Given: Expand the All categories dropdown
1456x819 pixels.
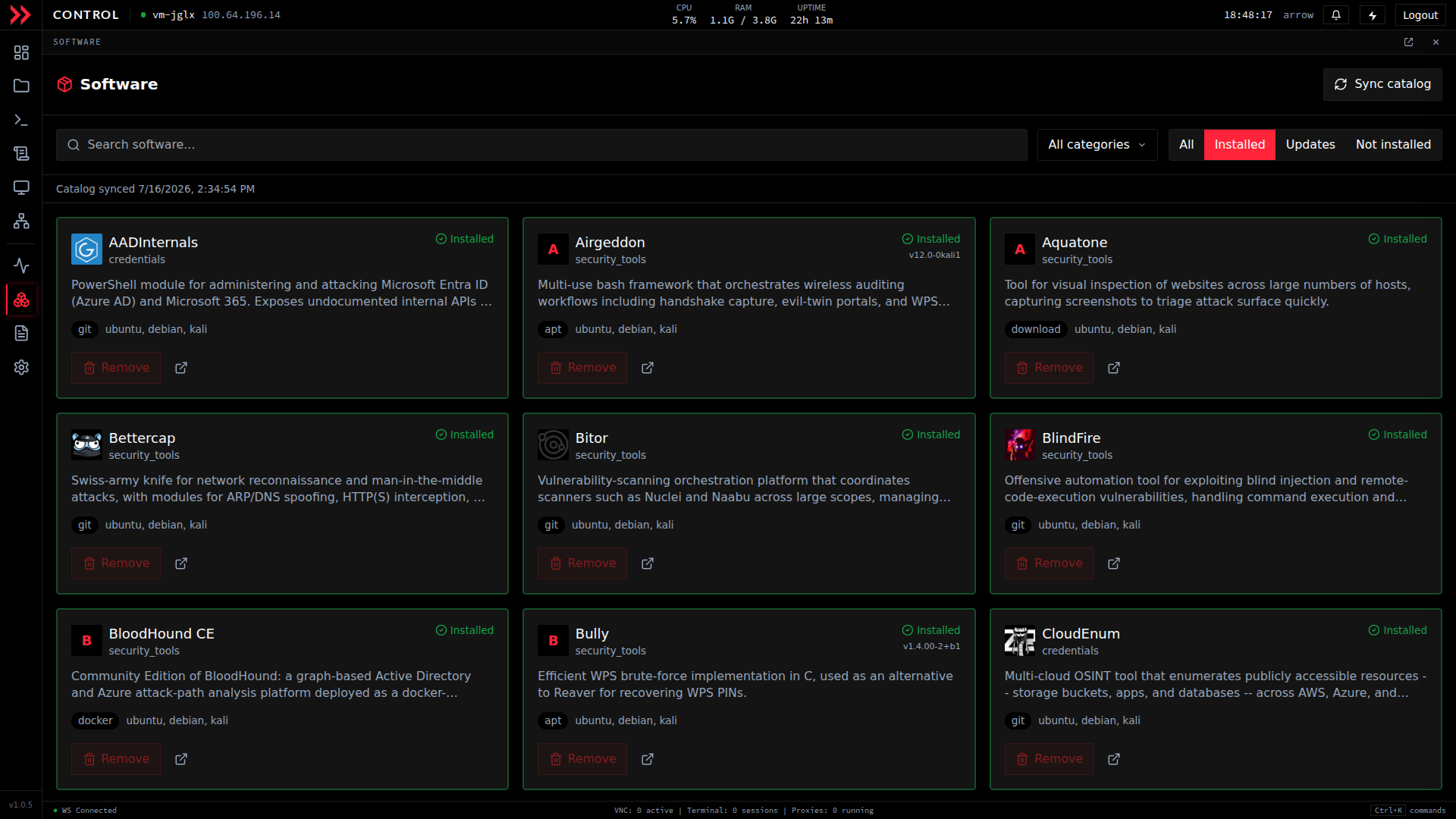Looking at the screenshot, I should tap(1097, 145).
